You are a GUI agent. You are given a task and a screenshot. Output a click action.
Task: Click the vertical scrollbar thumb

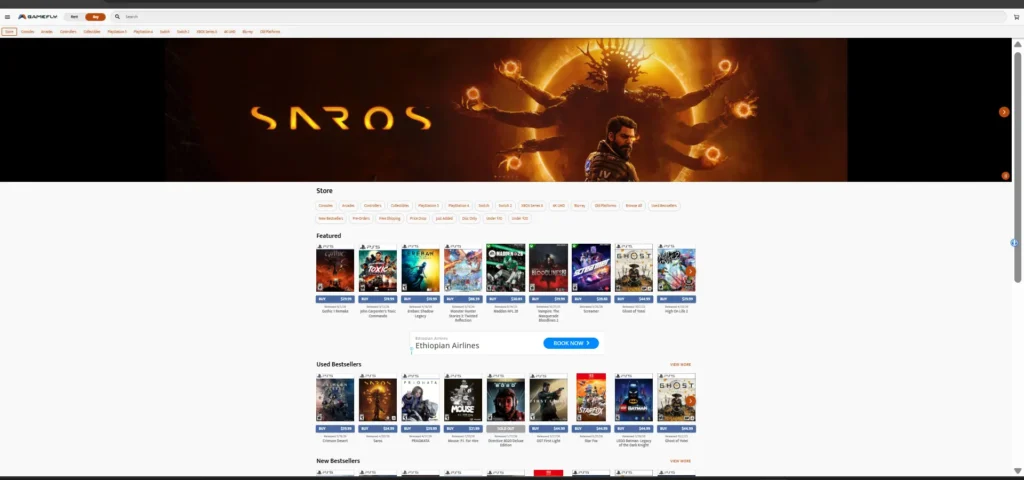pos(1017,167)
